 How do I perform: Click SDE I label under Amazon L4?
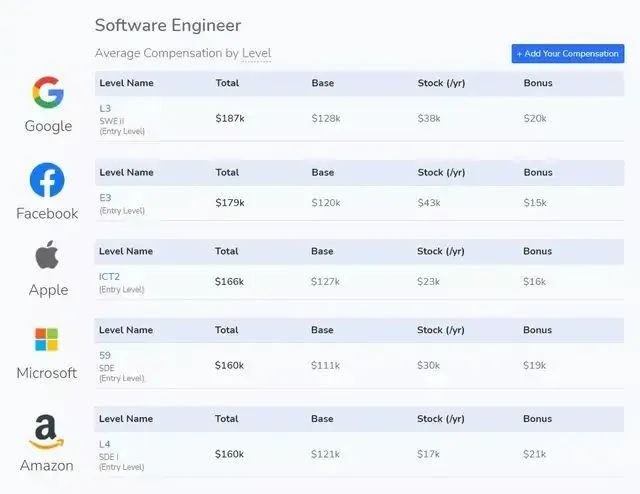click(109, 457)
